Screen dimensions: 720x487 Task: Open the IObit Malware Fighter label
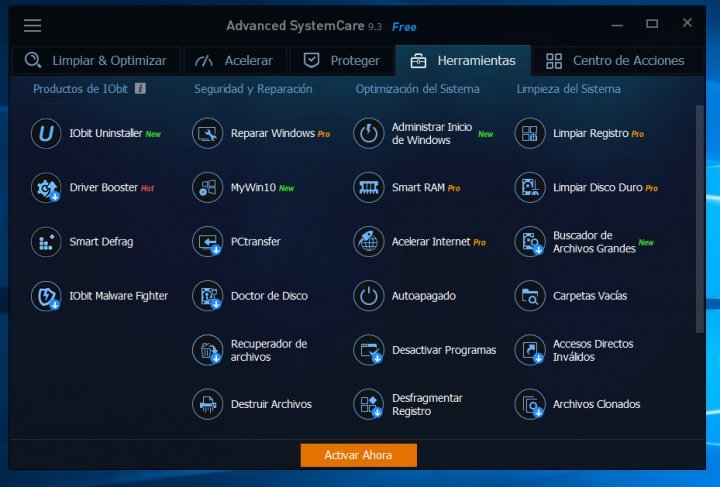(x=118, y=296)
